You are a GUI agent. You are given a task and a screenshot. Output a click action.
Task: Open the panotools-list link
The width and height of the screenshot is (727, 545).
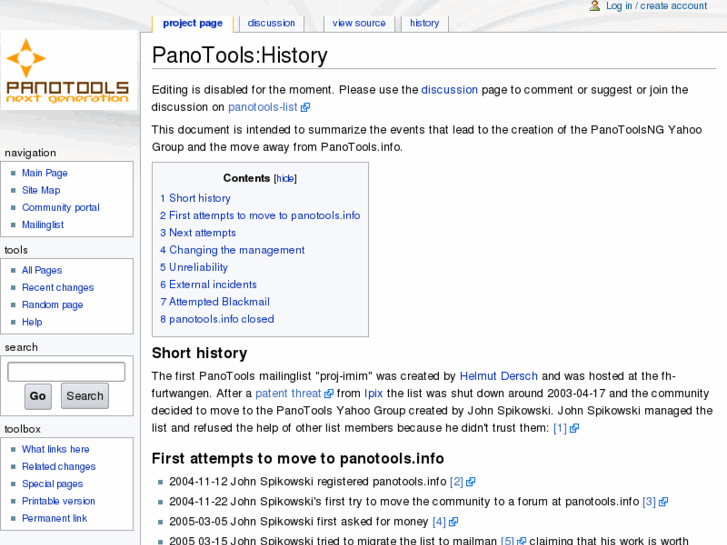coord(263,107)
